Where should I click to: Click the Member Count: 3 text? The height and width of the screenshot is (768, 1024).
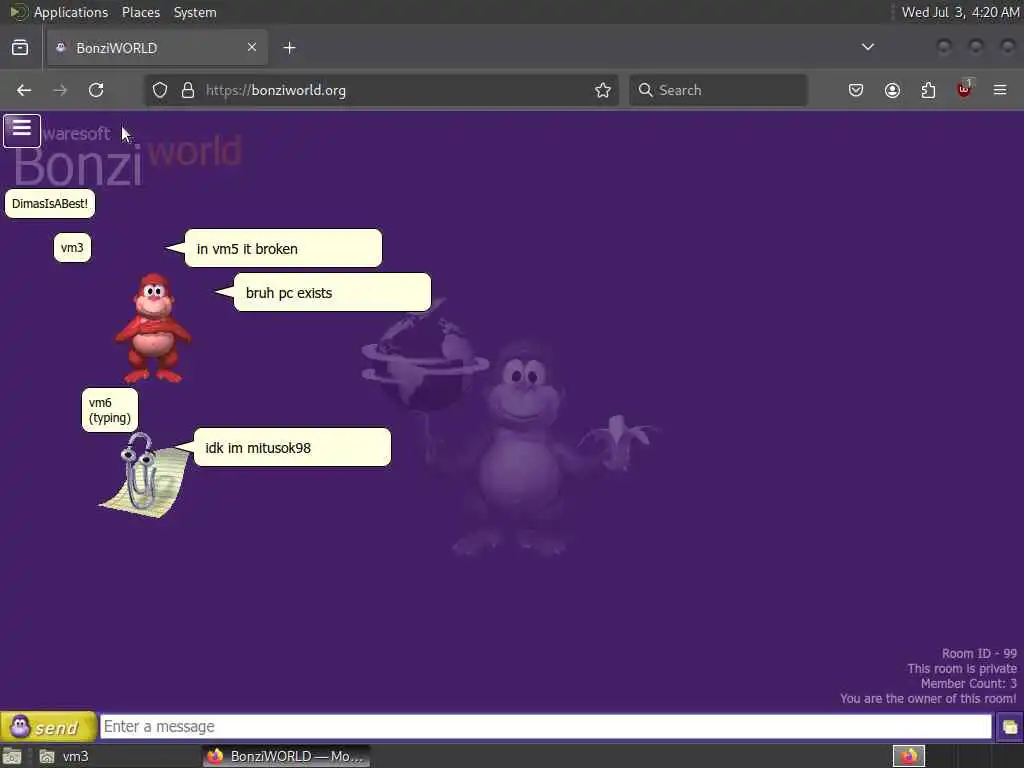click(x=968, y=684)
